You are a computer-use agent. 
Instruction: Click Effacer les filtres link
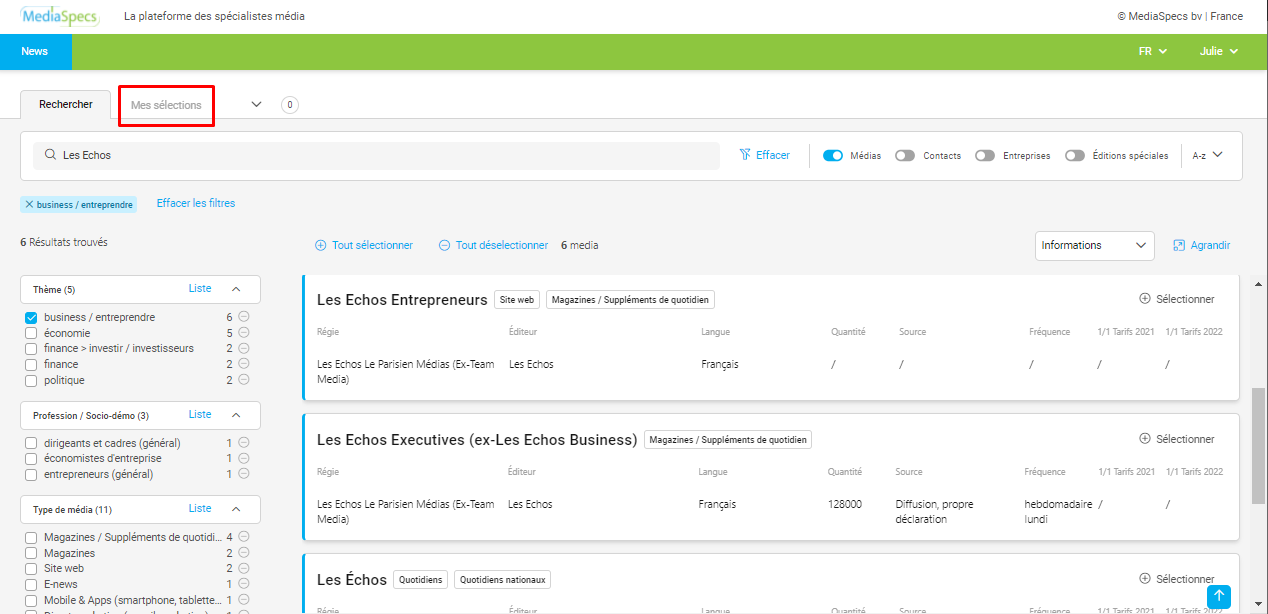[196, 203]
